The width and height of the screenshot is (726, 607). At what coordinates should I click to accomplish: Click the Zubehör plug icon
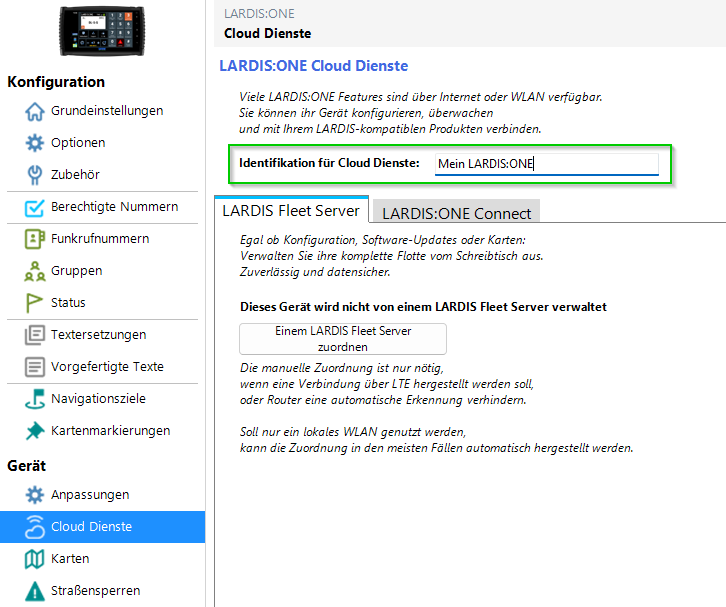[x=34, y=175]
